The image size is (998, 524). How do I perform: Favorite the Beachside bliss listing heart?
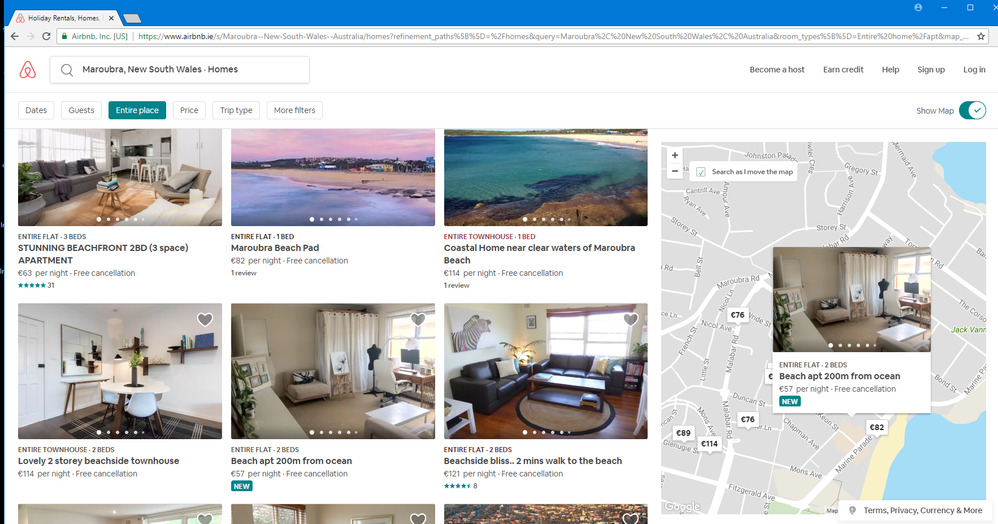click(630, 320)
